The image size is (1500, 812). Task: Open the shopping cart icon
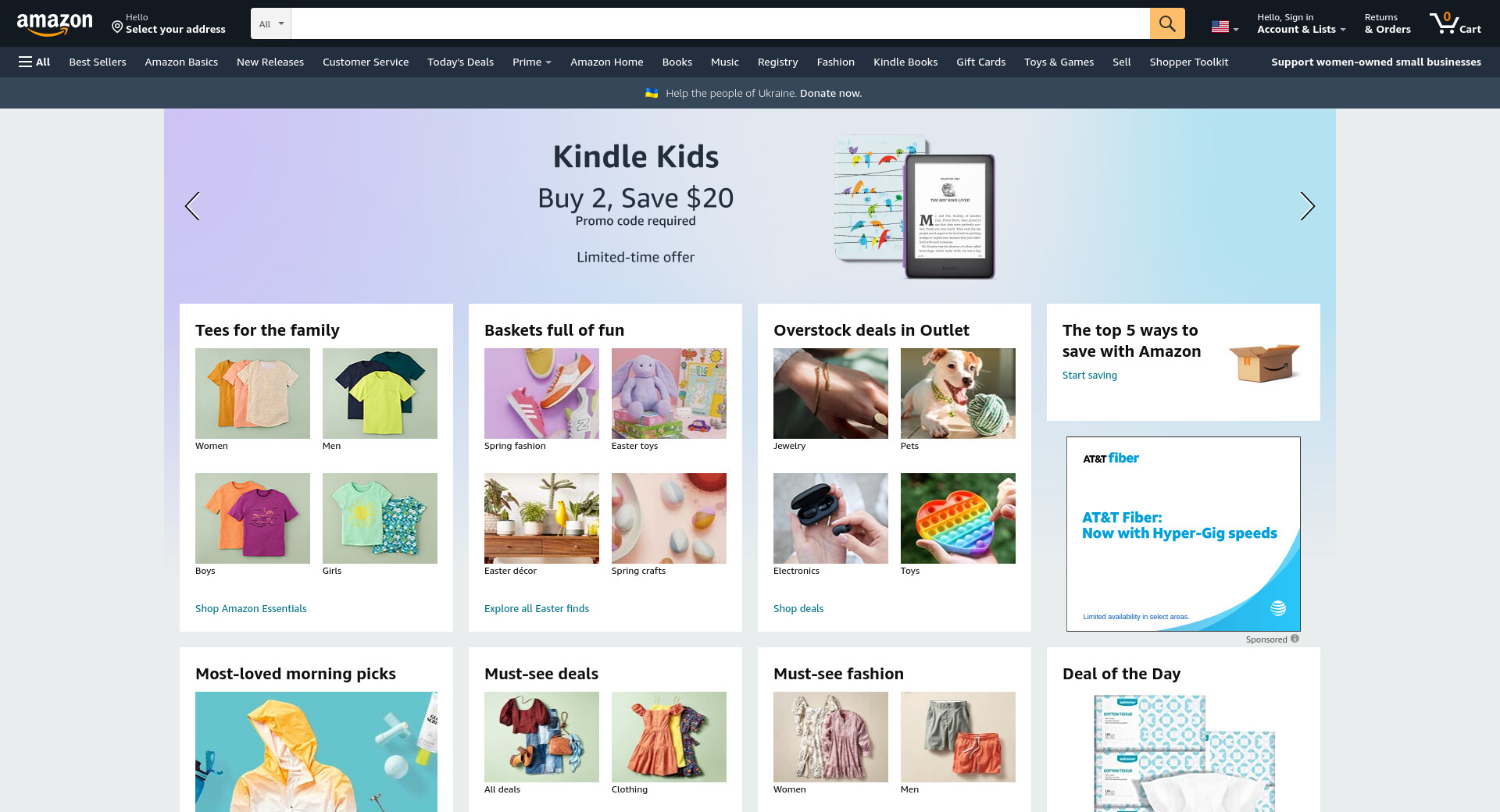point(1455,23)
